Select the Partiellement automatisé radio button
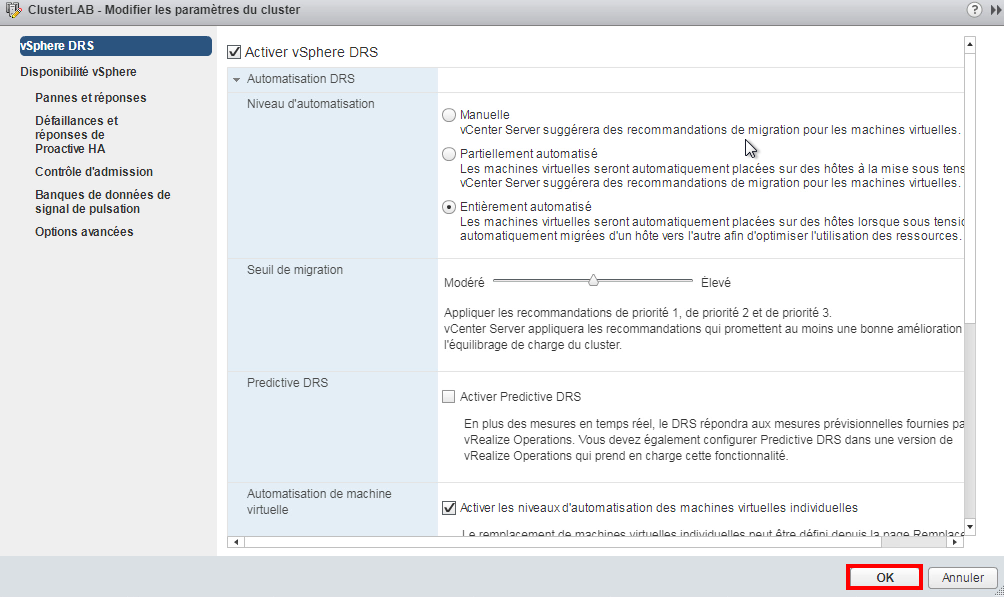The width and height of the screenshot is (1004, 597). 449,154
